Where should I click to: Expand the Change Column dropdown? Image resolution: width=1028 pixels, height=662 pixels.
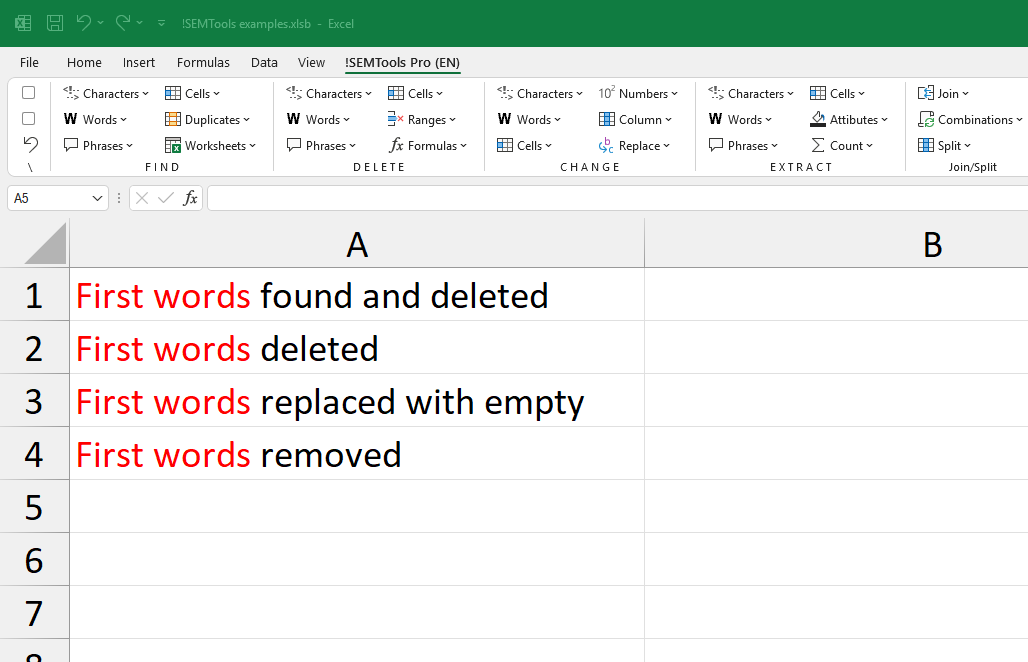click(x=636, y=119)
